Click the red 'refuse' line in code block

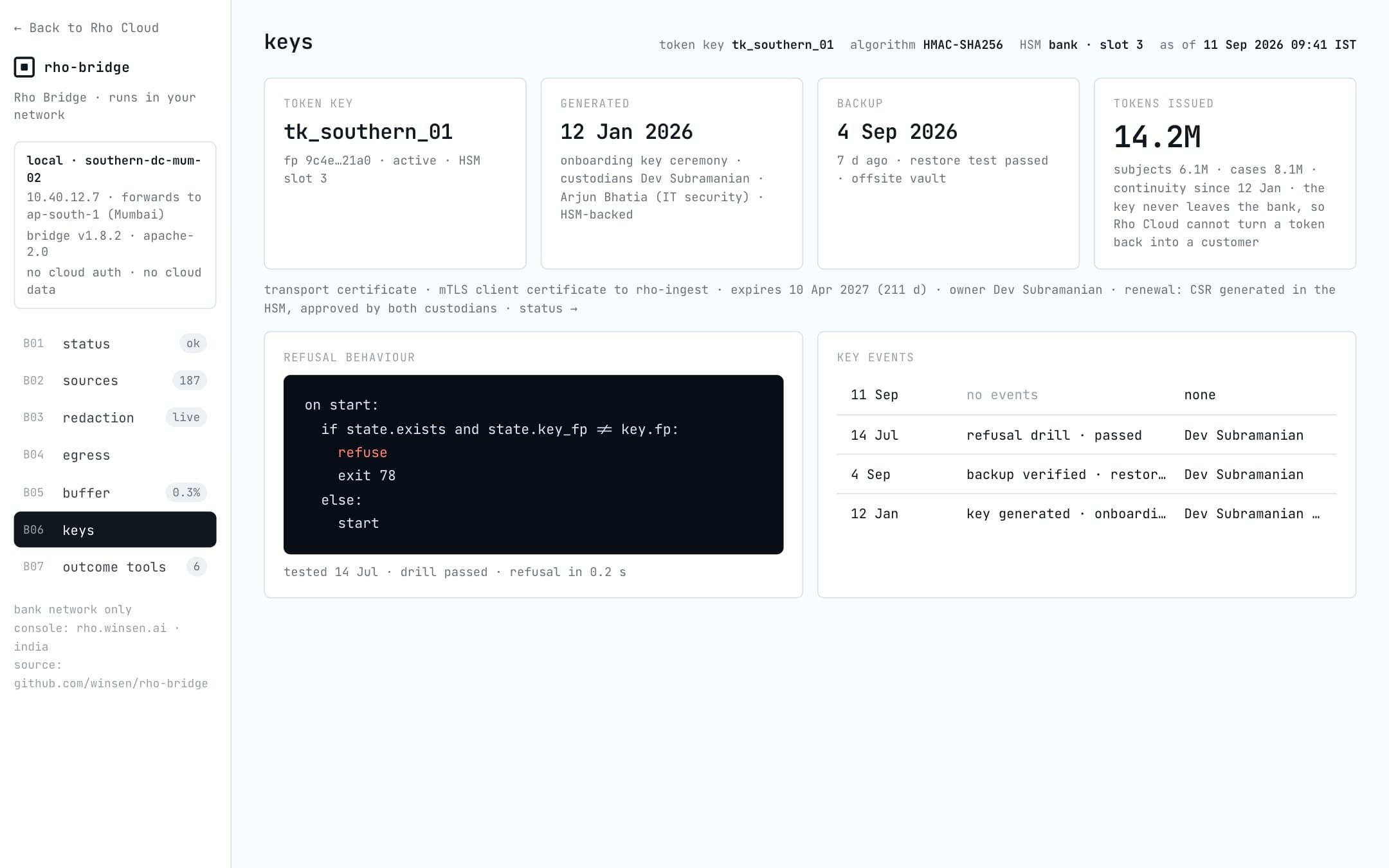pos(363,453)
